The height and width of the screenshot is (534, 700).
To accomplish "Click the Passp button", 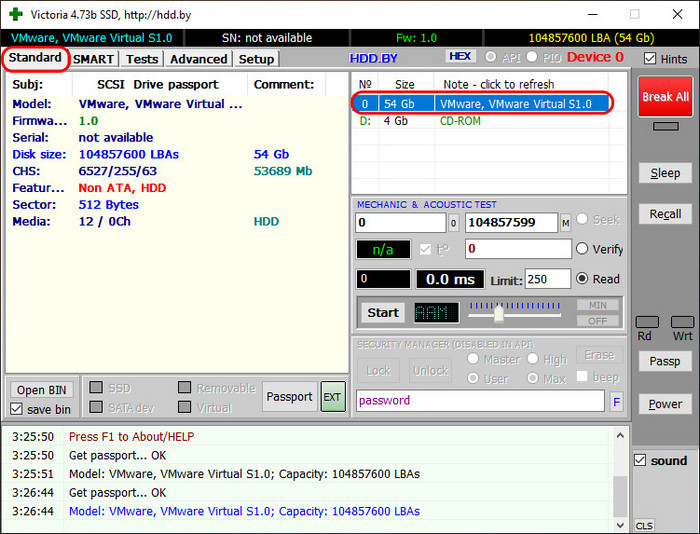I will click(x=665, y=361).
